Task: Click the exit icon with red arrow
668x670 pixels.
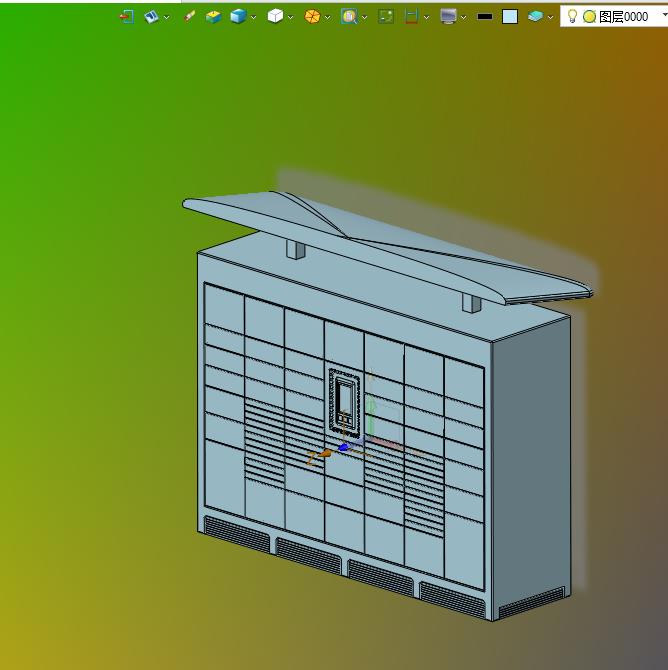Action: pyautogui.click(x=127, y=17)
